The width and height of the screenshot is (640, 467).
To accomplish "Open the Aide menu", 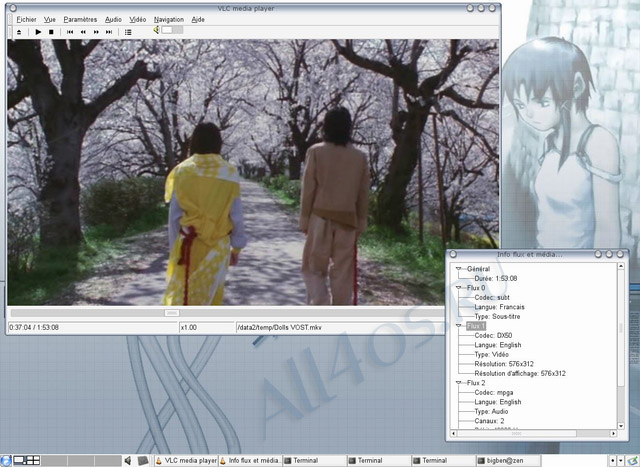I will click(x=198, y=19).
